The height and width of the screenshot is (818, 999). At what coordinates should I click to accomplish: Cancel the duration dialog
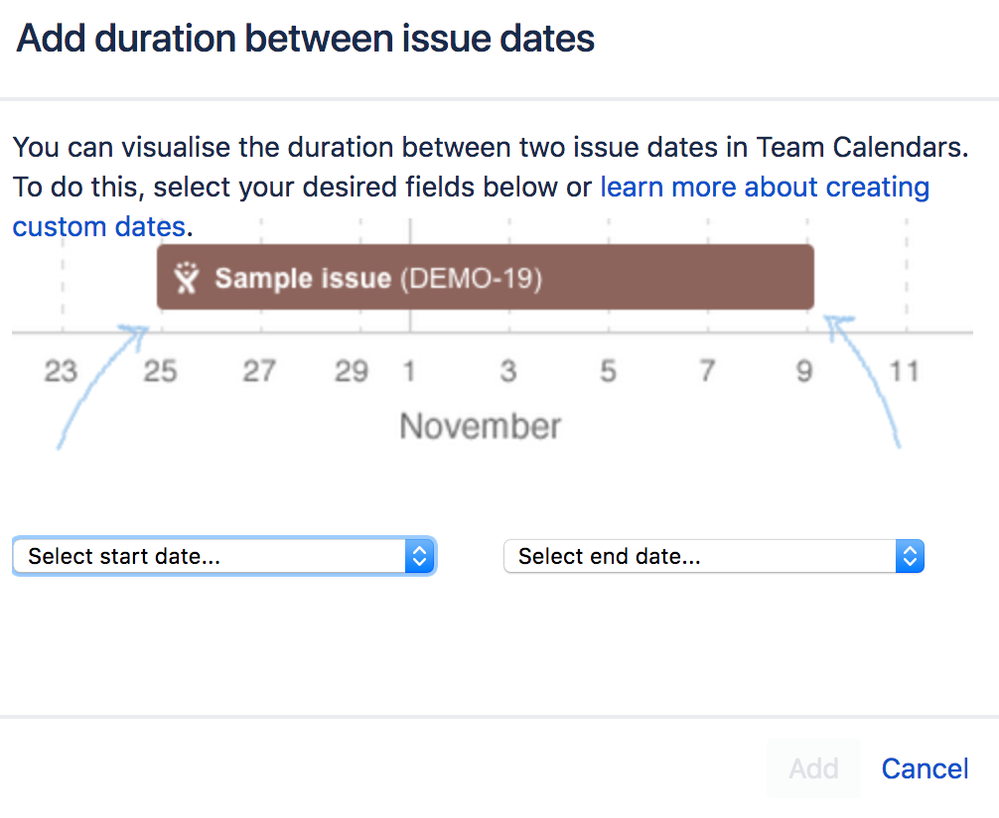[x=924, y=768]
